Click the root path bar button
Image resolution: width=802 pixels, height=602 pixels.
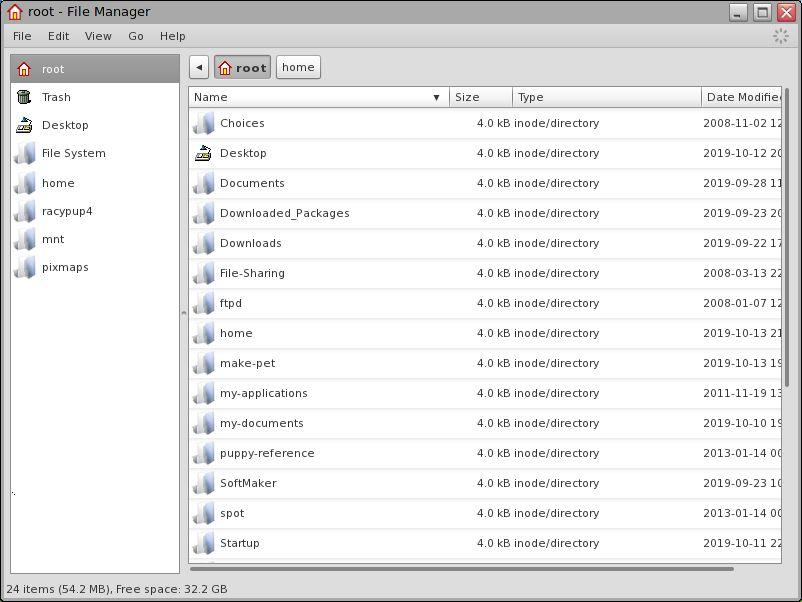point(242,68)
